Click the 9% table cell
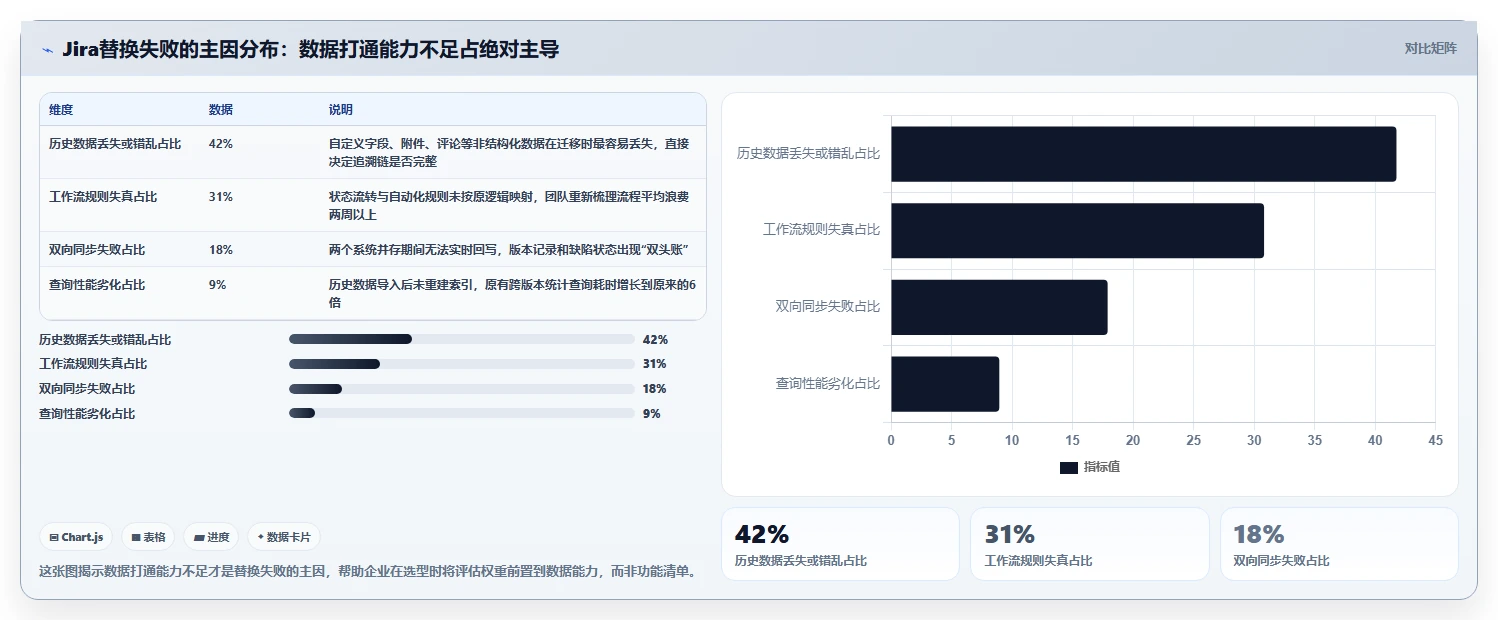Screen dimensions: 1498x620 [218, 285]
